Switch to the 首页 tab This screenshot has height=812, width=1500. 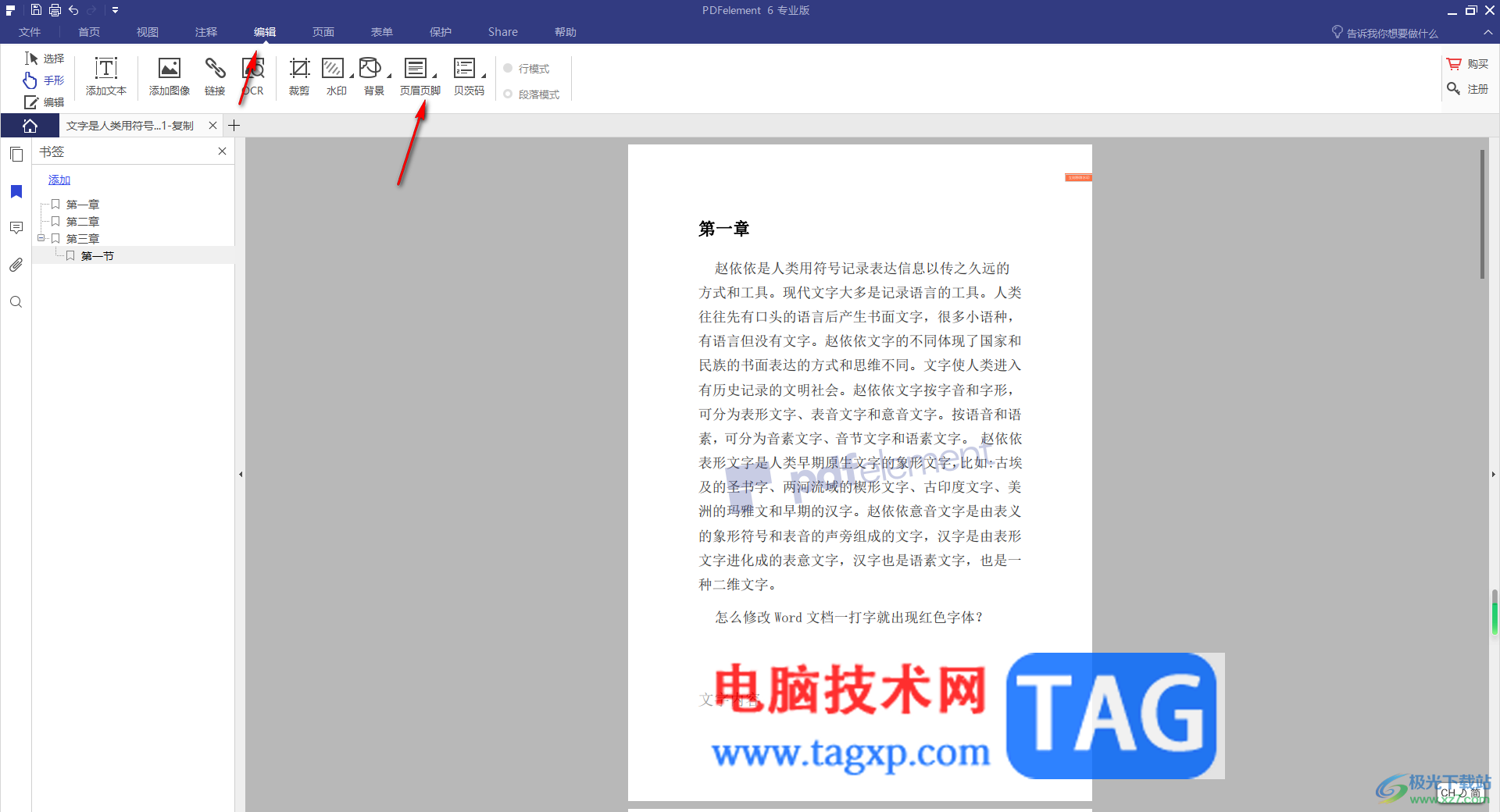pos(89,32)
